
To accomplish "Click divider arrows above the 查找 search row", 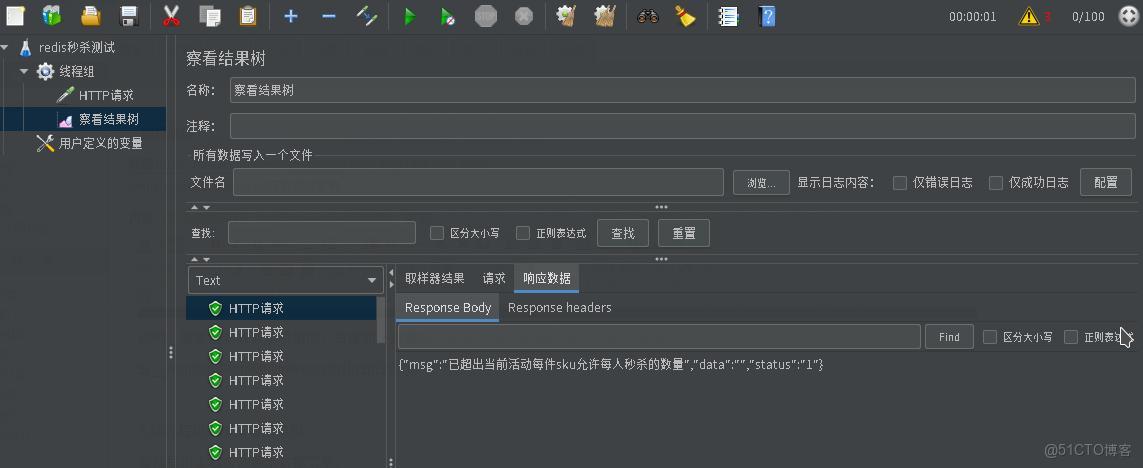I will 200,208.
